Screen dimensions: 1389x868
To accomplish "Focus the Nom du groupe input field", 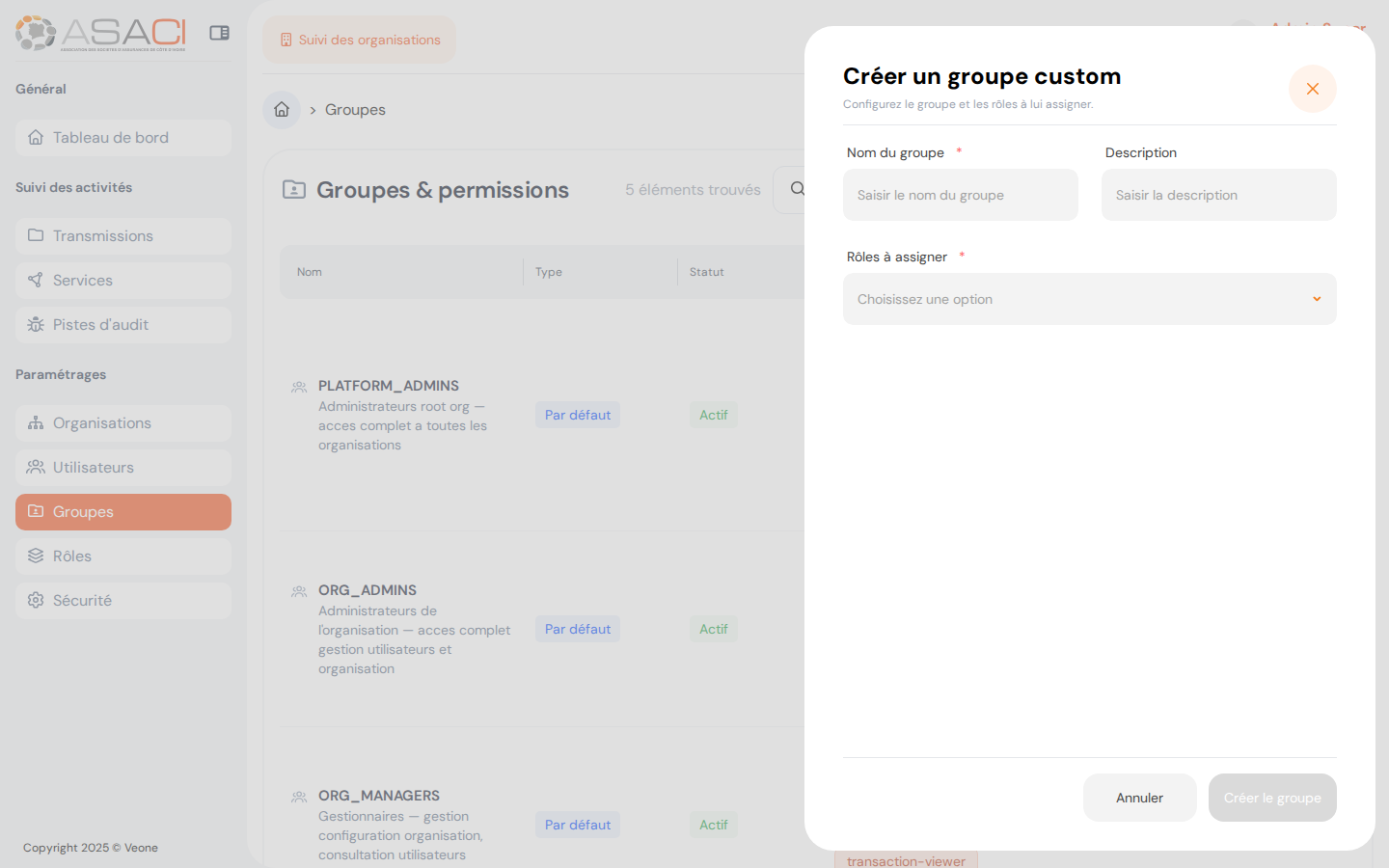I will coord(960,195).
